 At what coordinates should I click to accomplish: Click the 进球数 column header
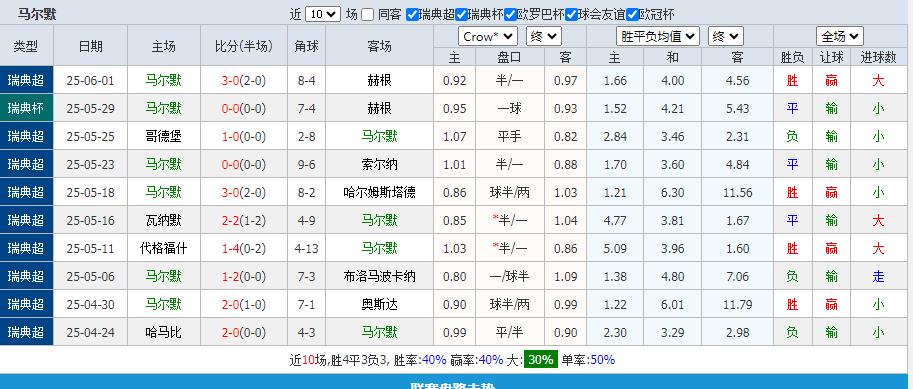tap(879, 56)
